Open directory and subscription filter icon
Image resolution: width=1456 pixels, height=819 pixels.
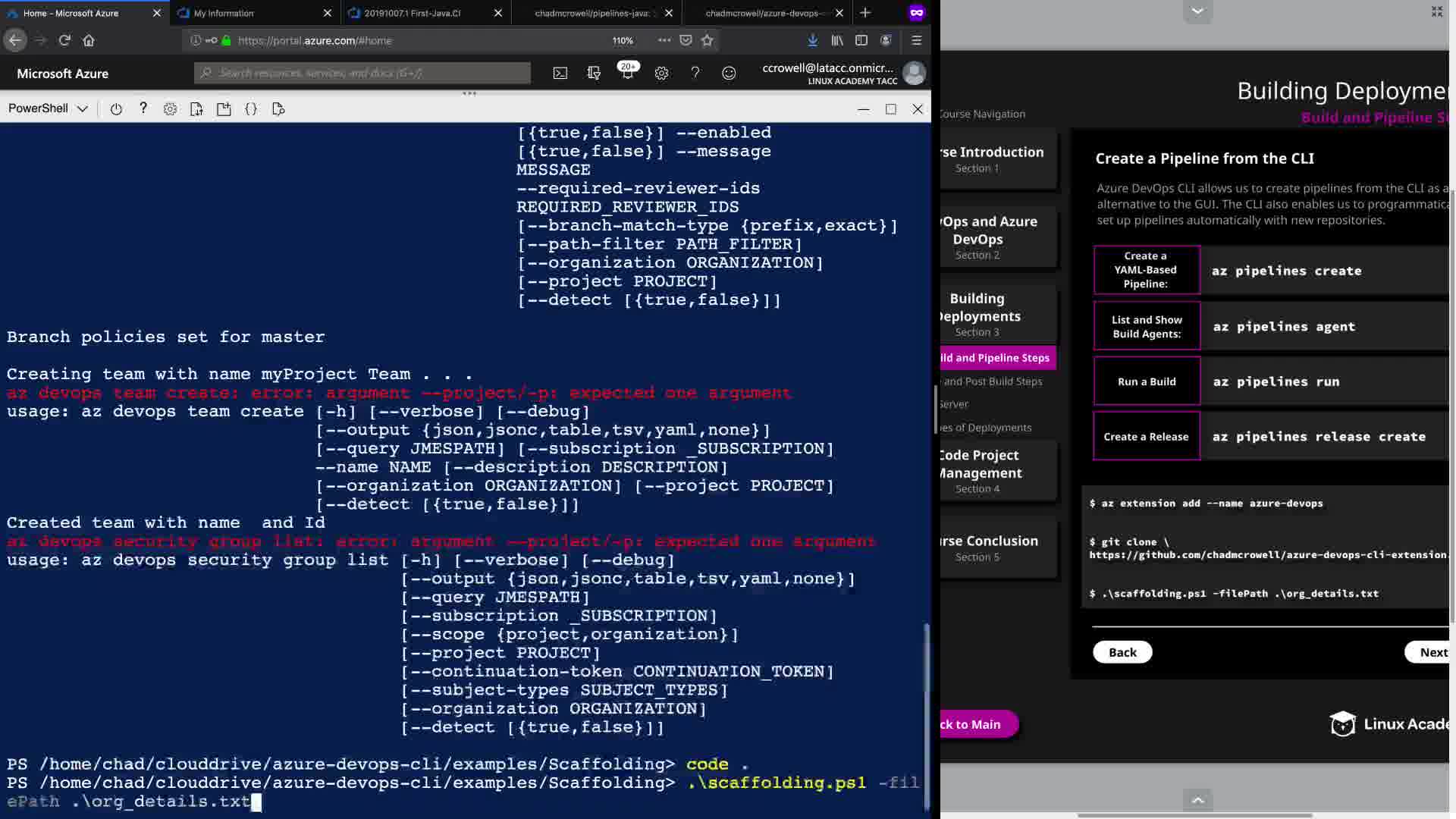pyautogui.click(x=594, y=74)
